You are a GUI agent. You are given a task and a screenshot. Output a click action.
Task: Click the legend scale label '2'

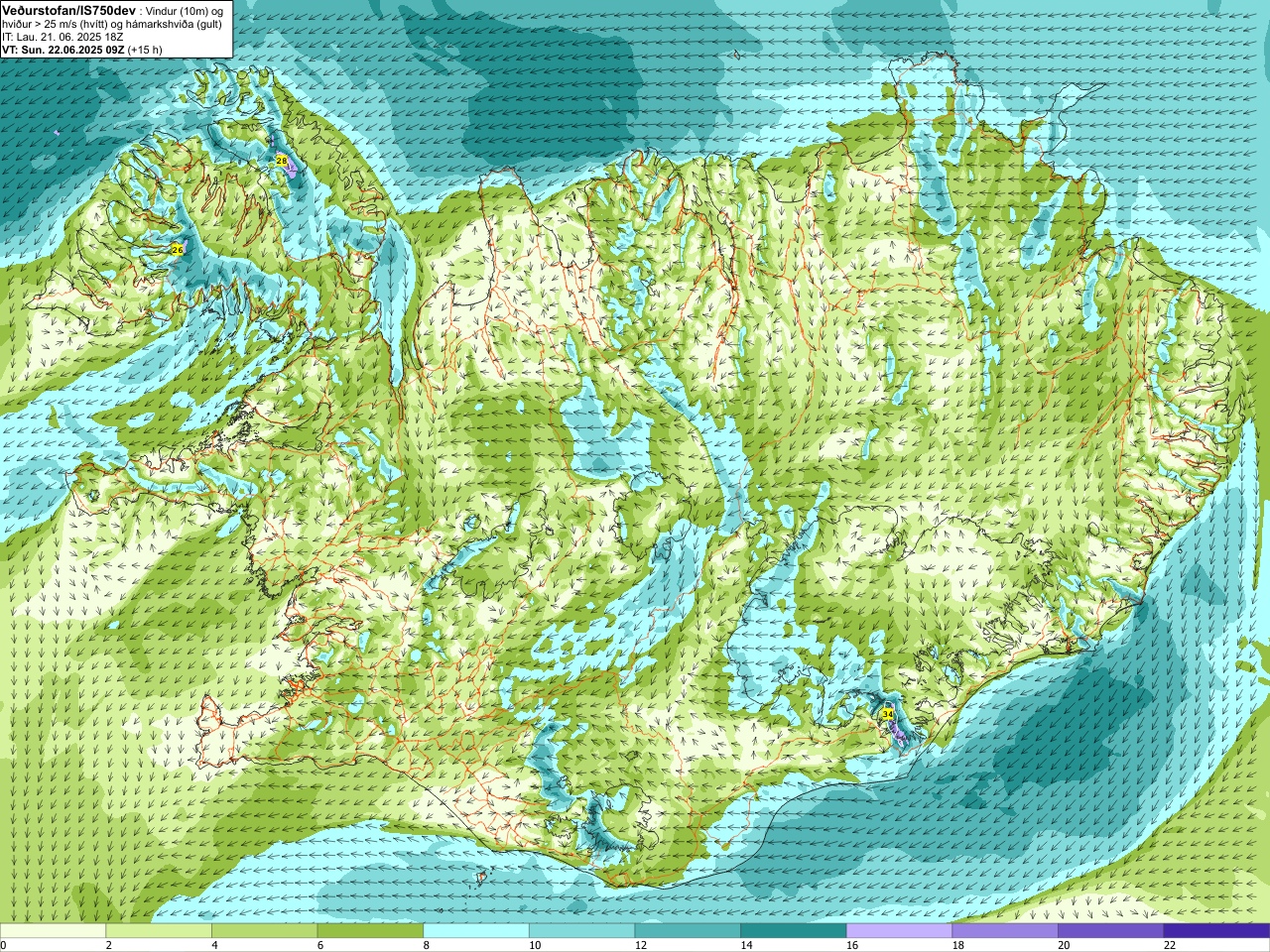tap(109, 945)
